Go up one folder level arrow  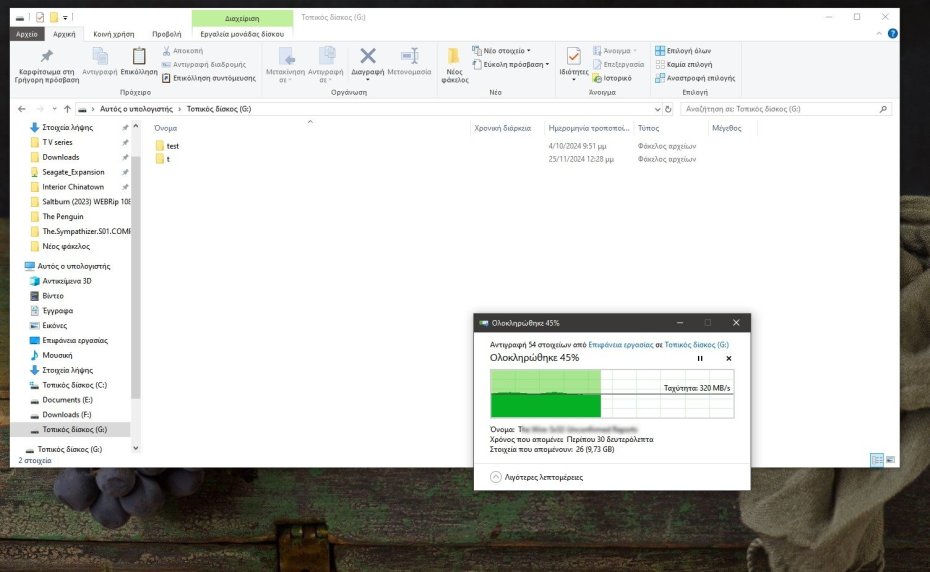[x=67, y=109]
